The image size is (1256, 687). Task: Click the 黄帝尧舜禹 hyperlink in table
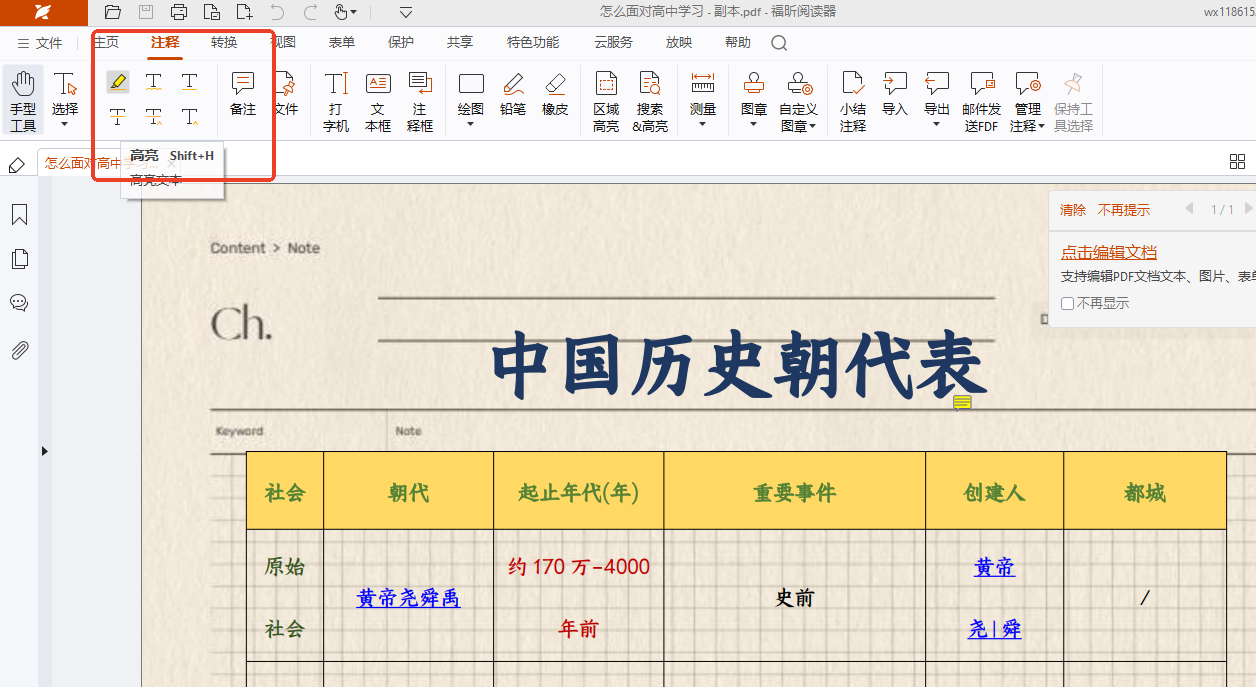pyautogui.click(x=408, y=598)
